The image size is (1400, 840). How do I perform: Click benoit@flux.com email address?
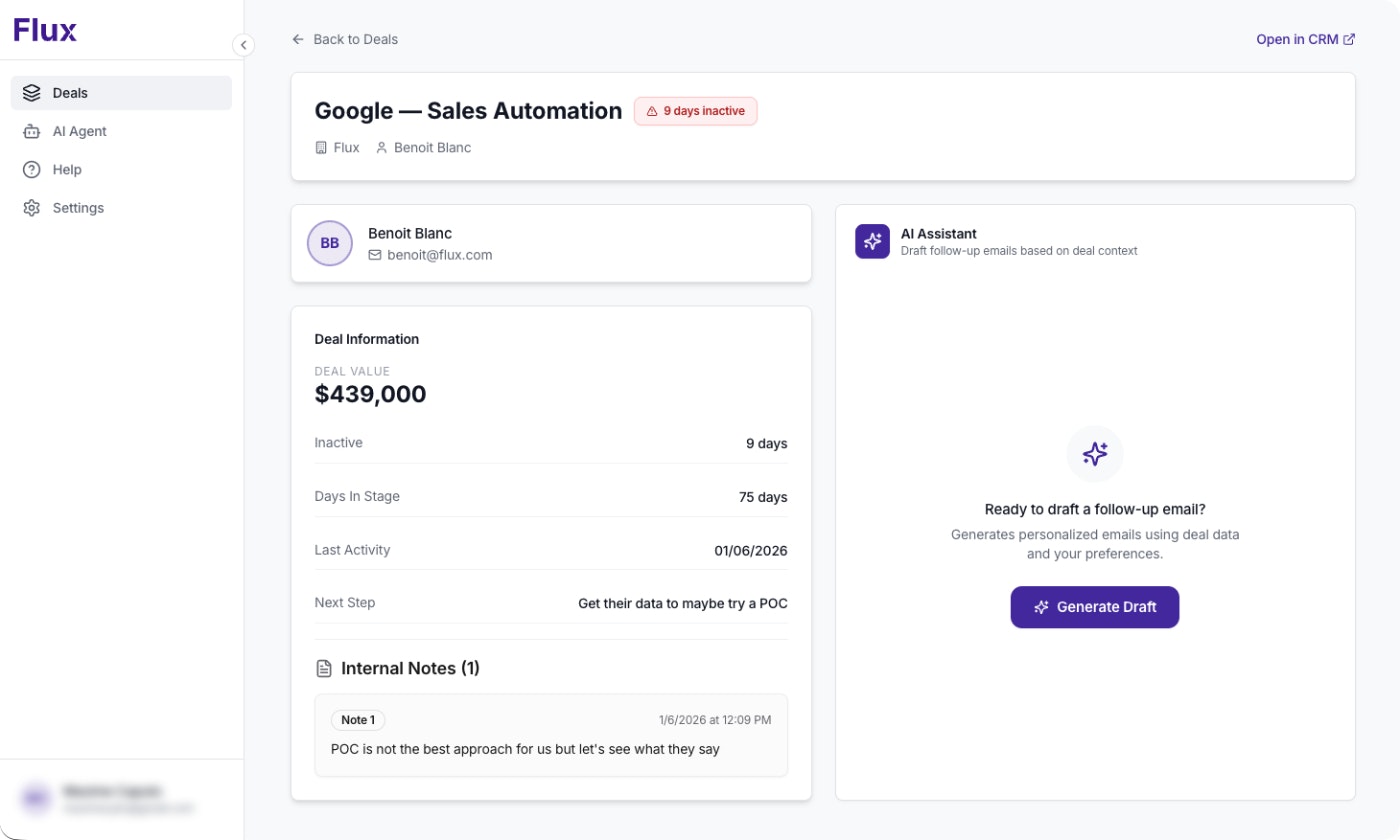(x=440, y=255)
